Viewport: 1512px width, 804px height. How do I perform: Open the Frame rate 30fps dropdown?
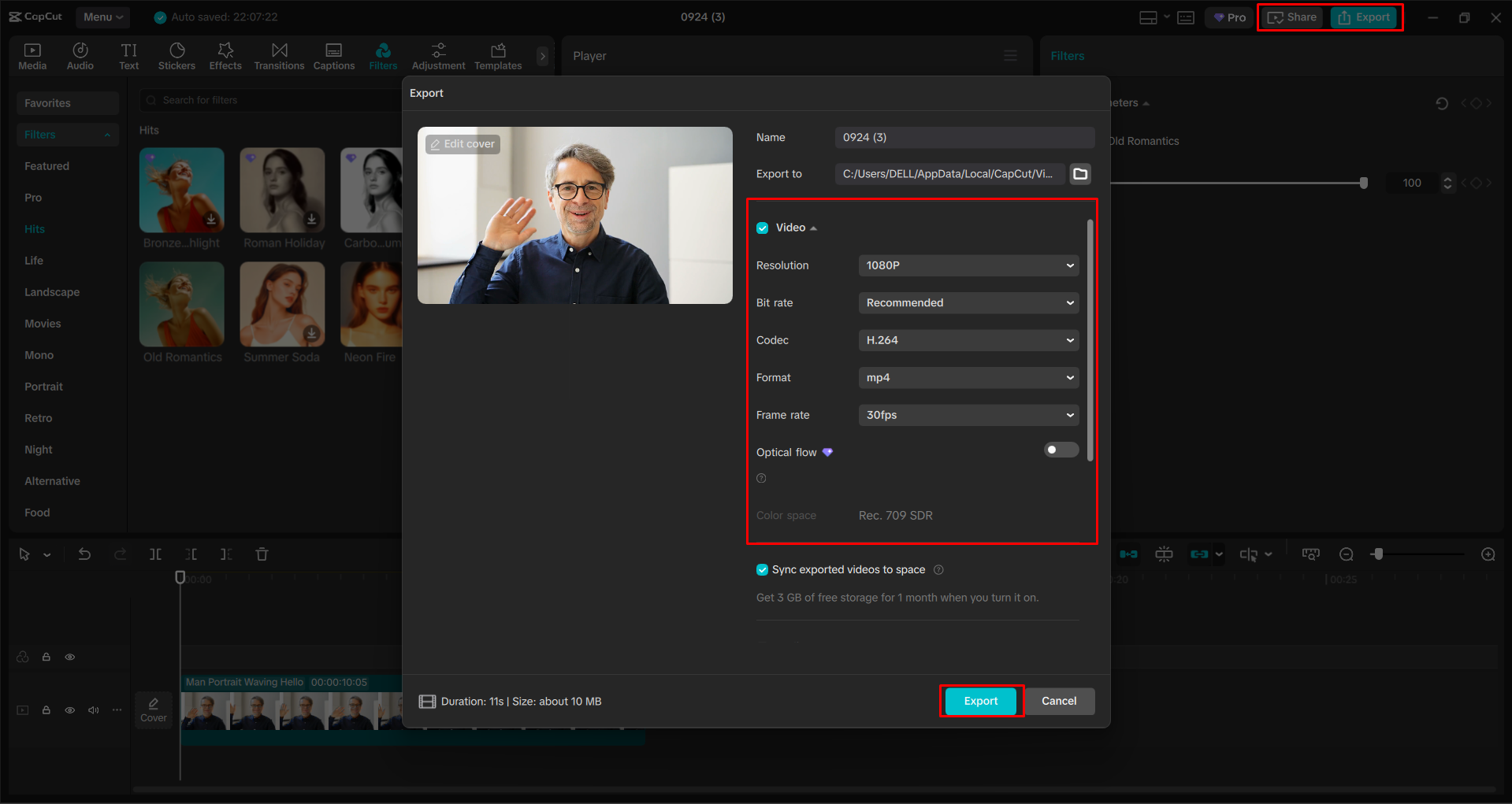pos(968,415)
